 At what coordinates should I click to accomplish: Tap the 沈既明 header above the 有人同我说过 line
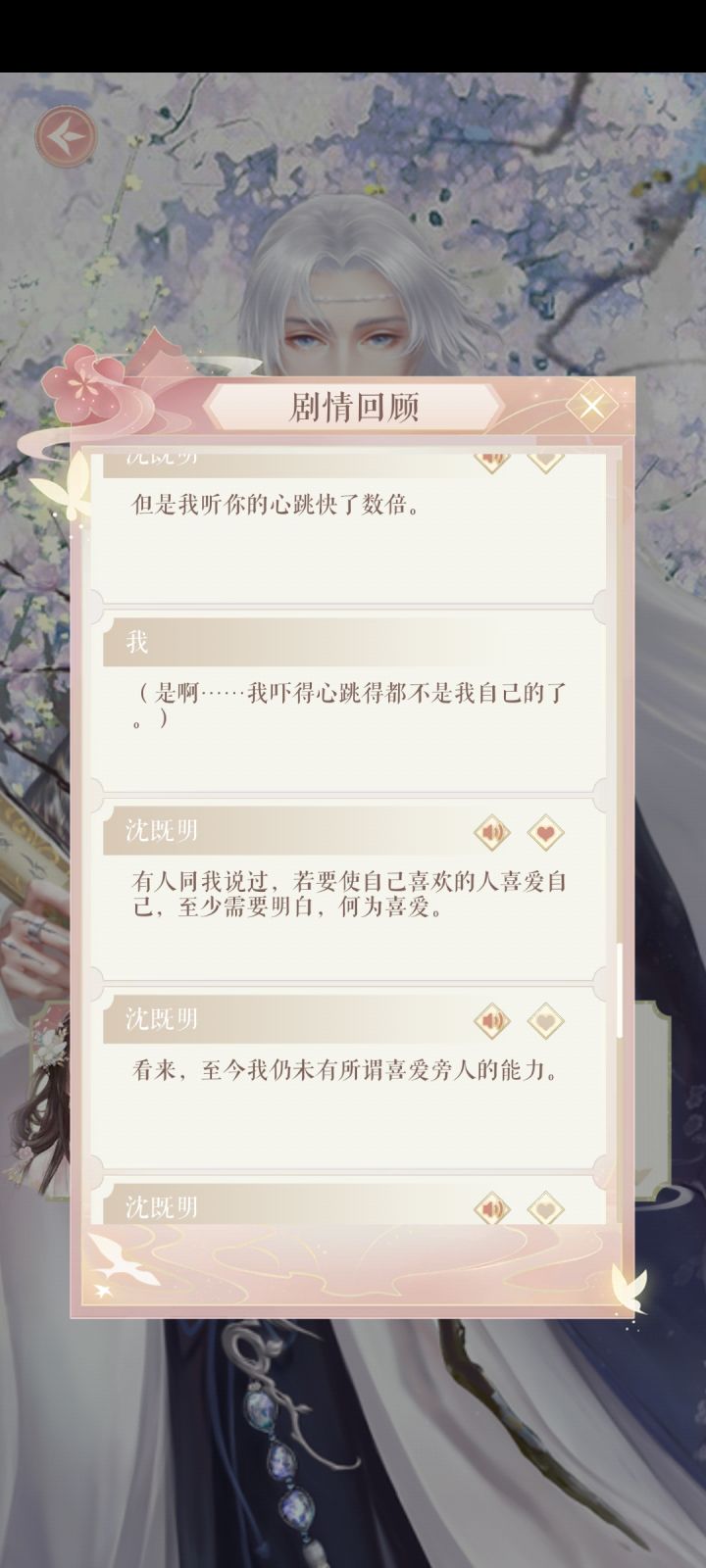162,831
